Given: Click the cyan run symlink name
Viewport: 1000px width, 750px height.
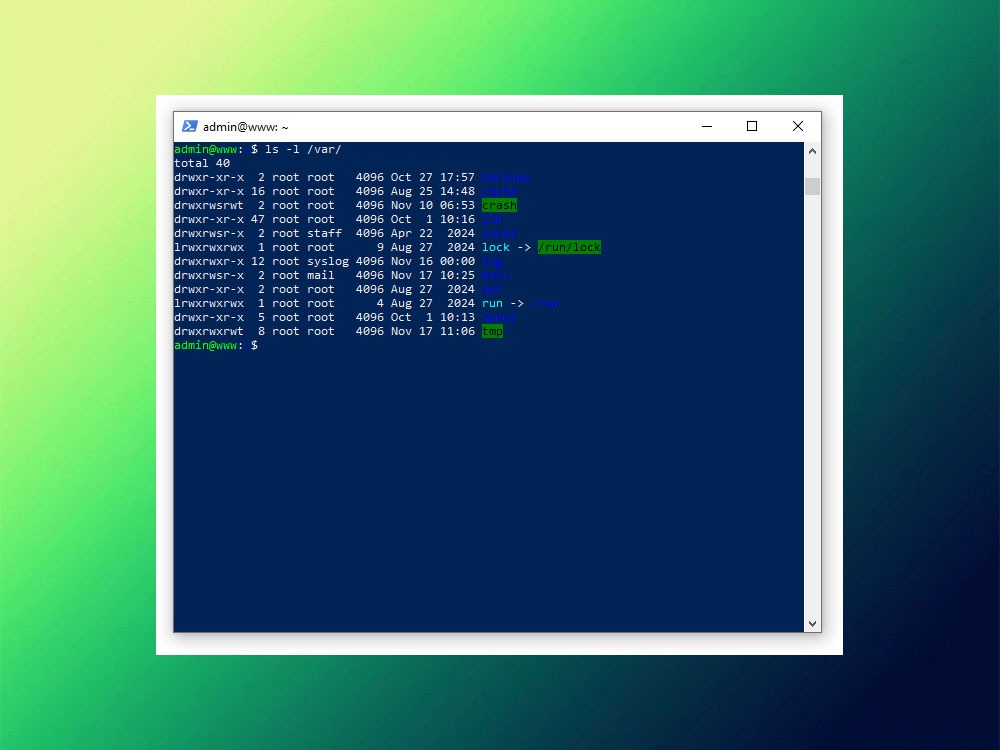Looking at the screenshot, I should tap(492, 303).
